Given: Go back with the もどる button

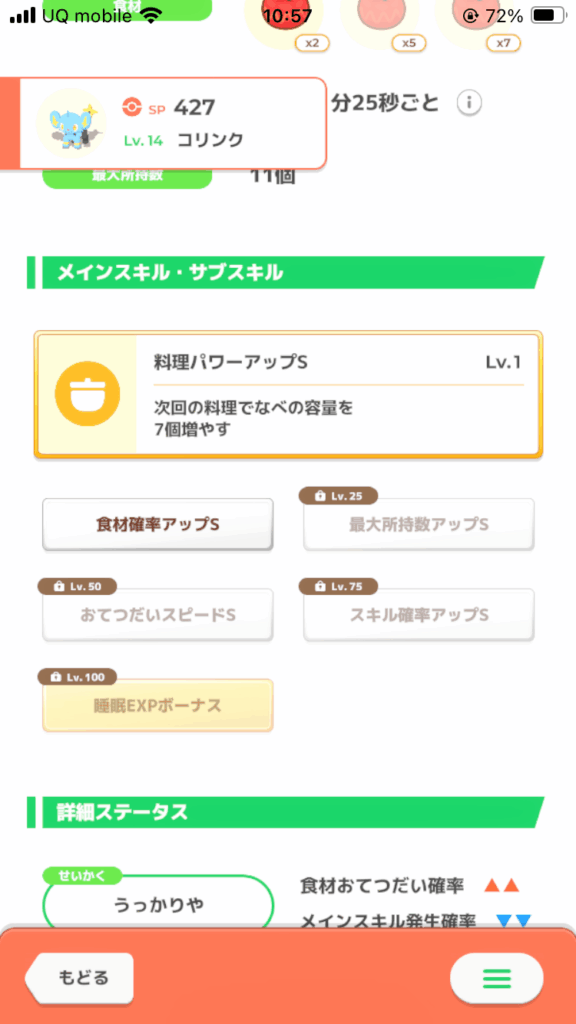Looking at the screenshot, I should tap(80, 978).
